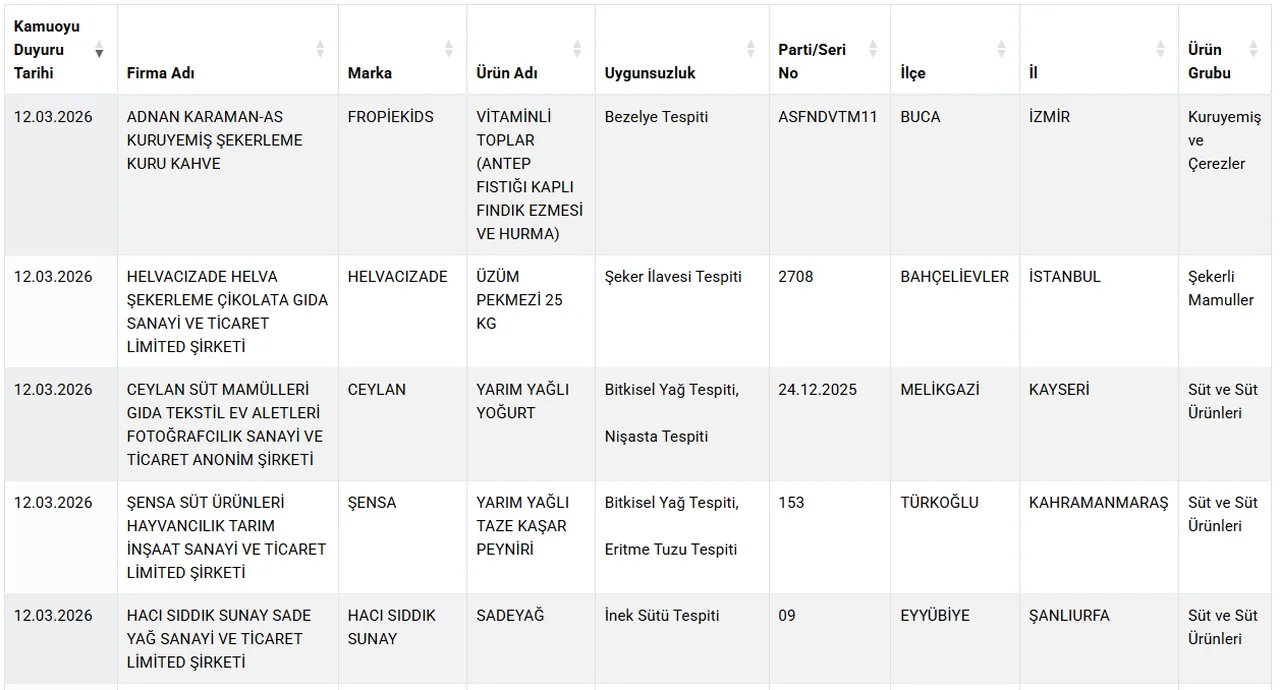1280x690 pixels.
Task: Sort the İlçe column via its arrows
Action: pos(1001,49)
